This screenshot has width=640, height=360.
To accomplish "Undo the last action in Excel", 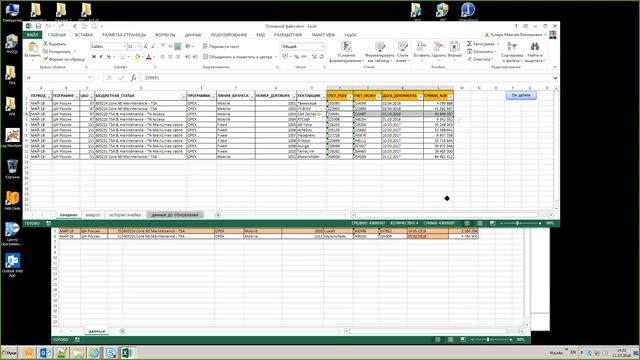I will pyautogui.click(x=48, y=26).
